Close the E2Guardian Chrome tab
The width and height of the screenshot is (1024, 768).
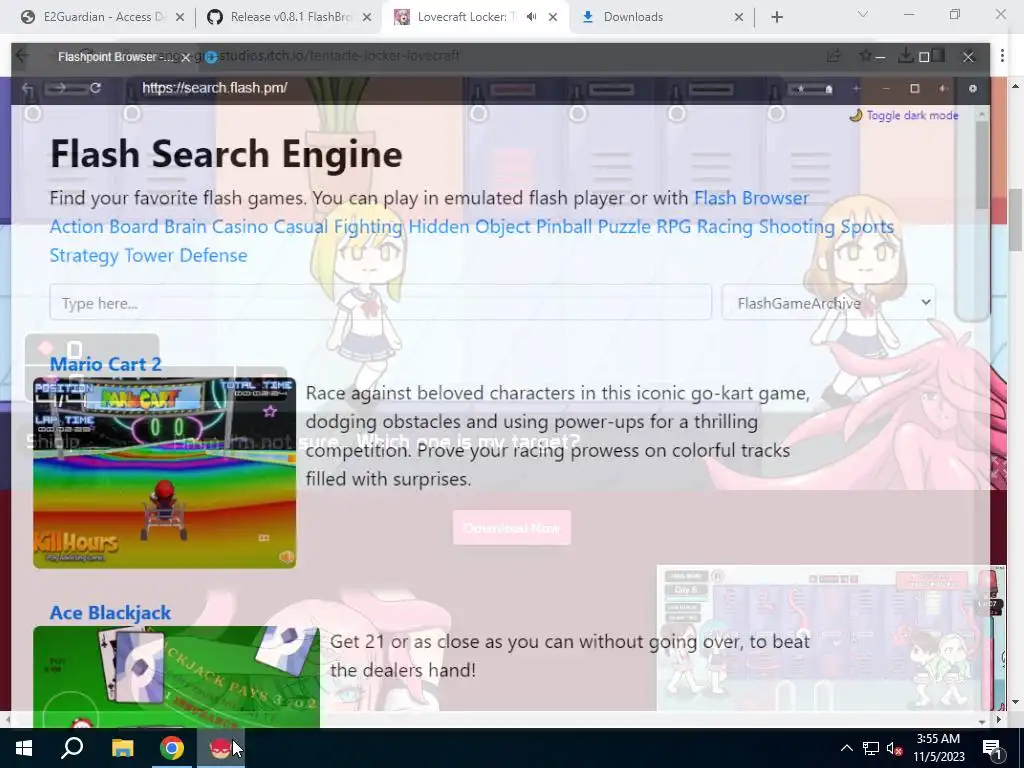180,17
